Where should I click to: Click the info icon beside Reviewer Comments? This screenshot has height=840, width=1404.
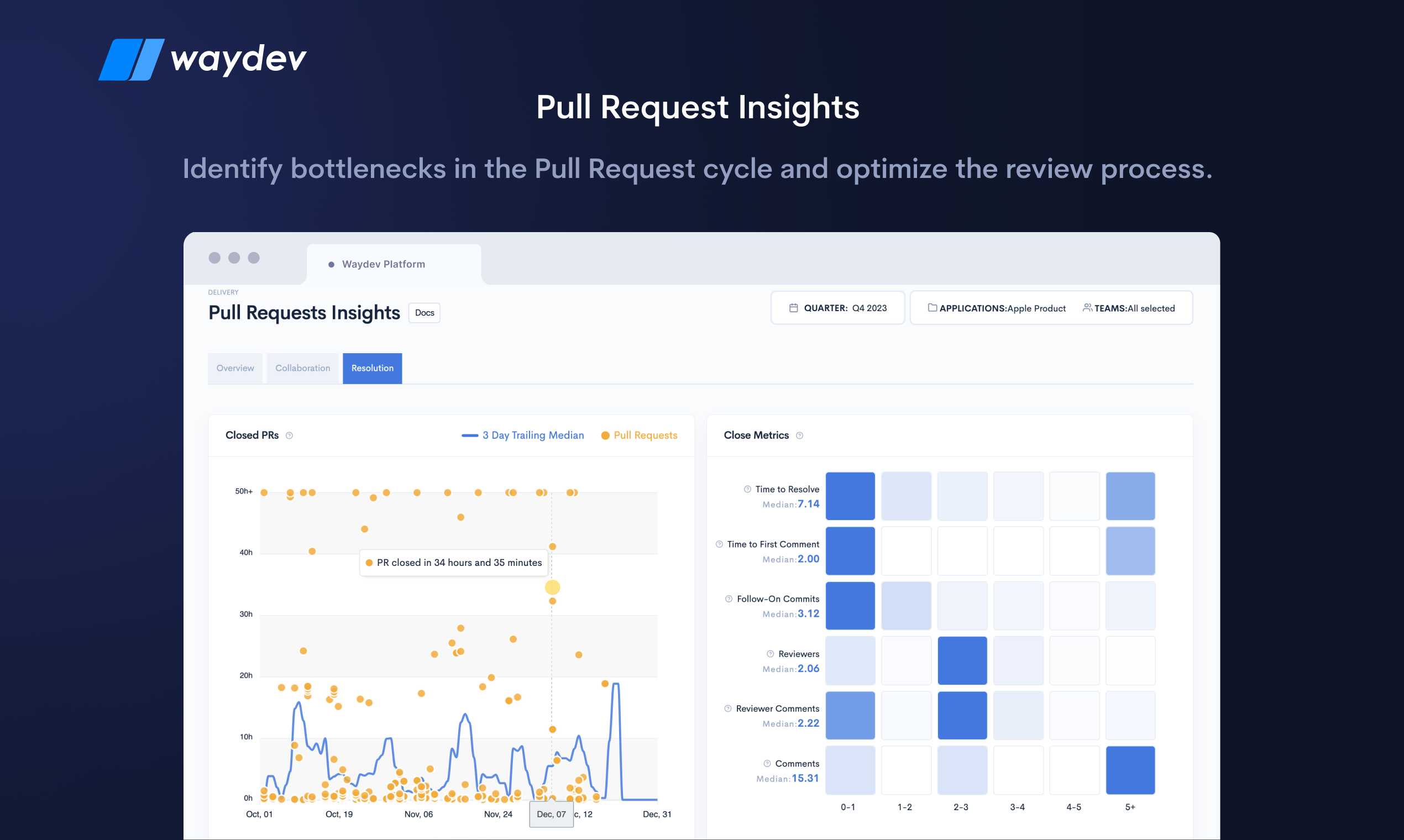click(727, 708)
